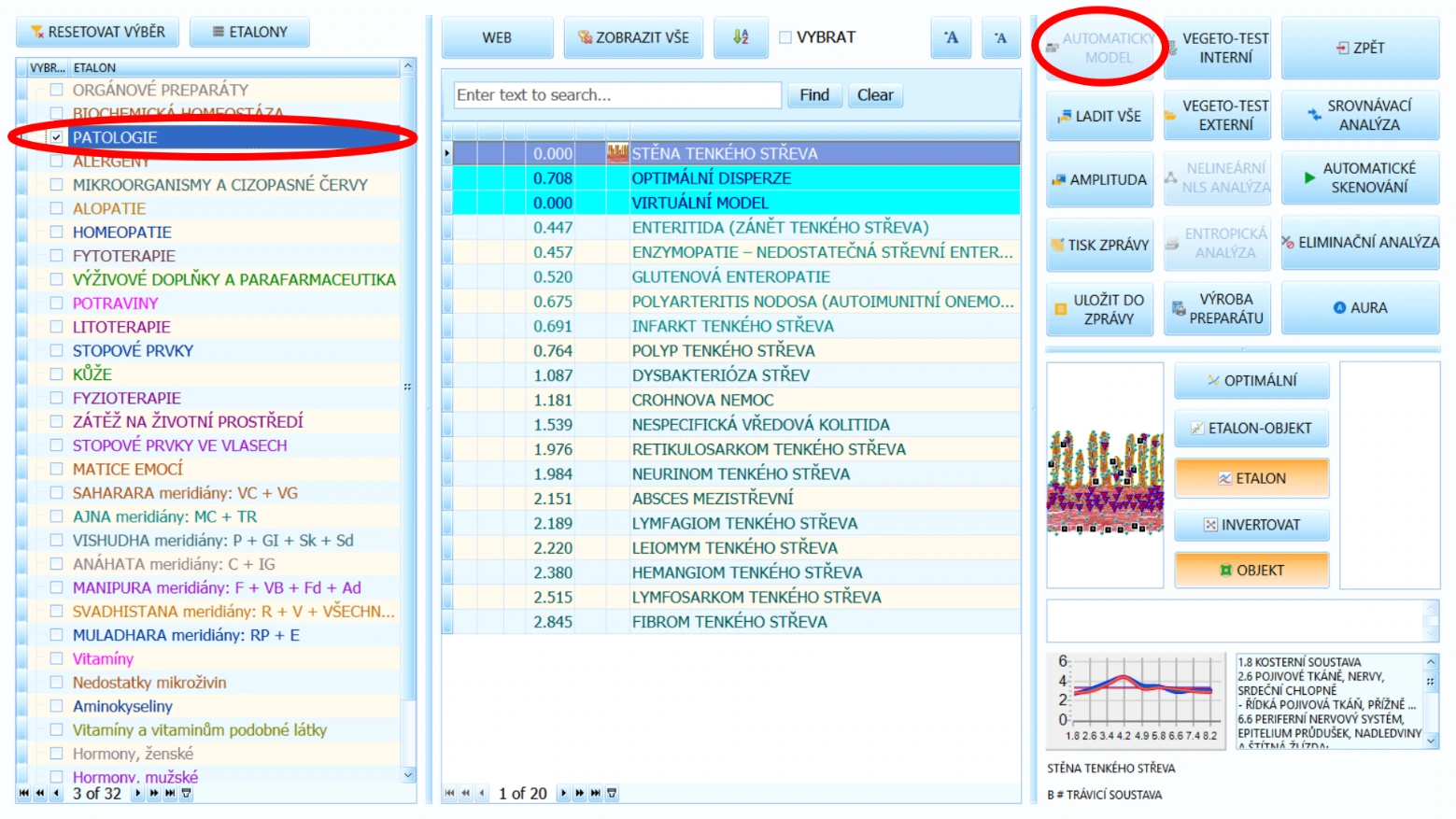Click the sort order icon button
Viewport: 1456px width, 819px height.
(x=741, y=37)
